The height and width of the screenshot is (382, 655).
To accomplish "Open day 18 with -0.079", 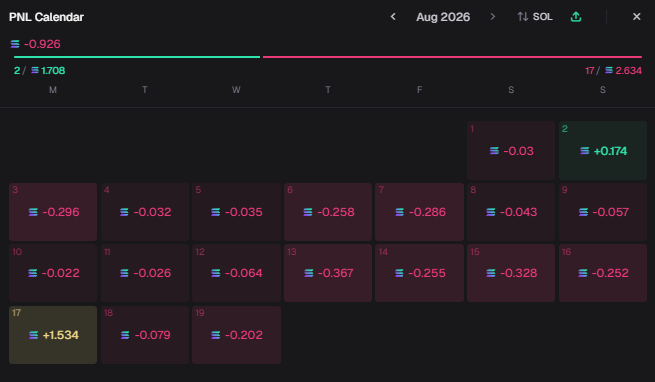I will coord(145,335).
